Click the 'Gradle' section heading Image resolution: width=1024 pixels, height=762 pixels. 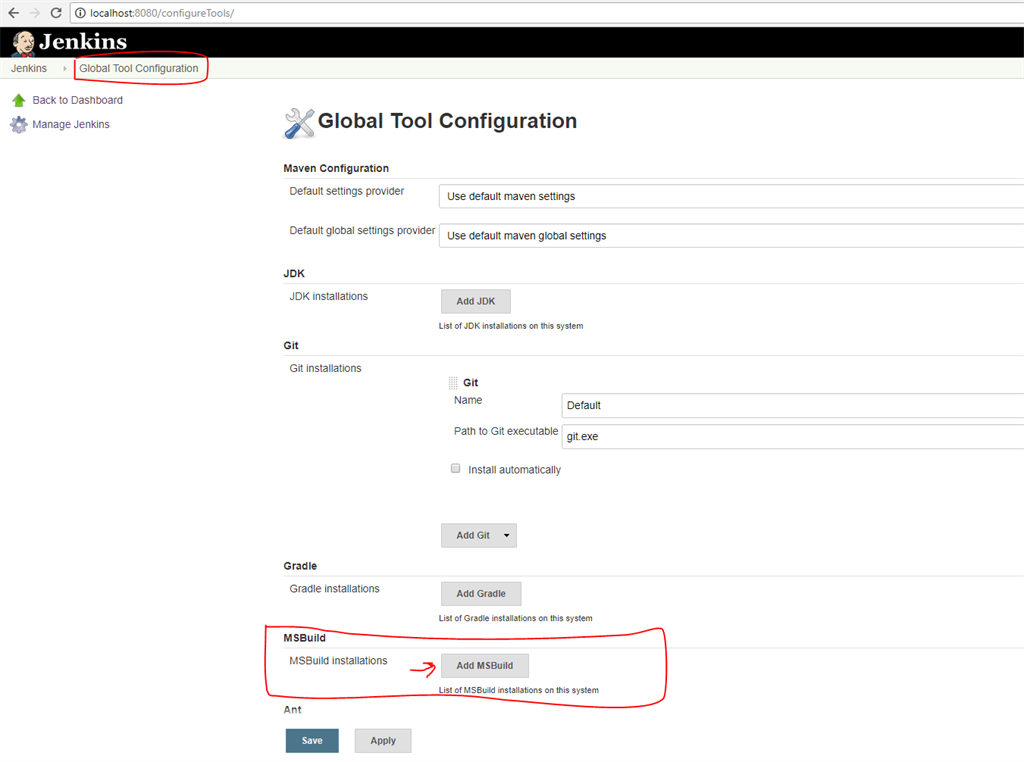(300, 566)
